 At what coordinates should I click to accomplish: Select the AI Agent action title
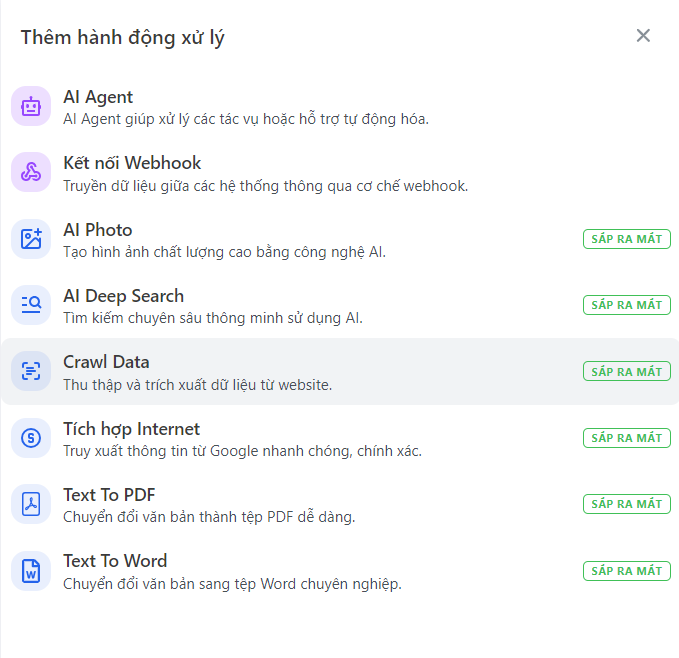(98, 97)
